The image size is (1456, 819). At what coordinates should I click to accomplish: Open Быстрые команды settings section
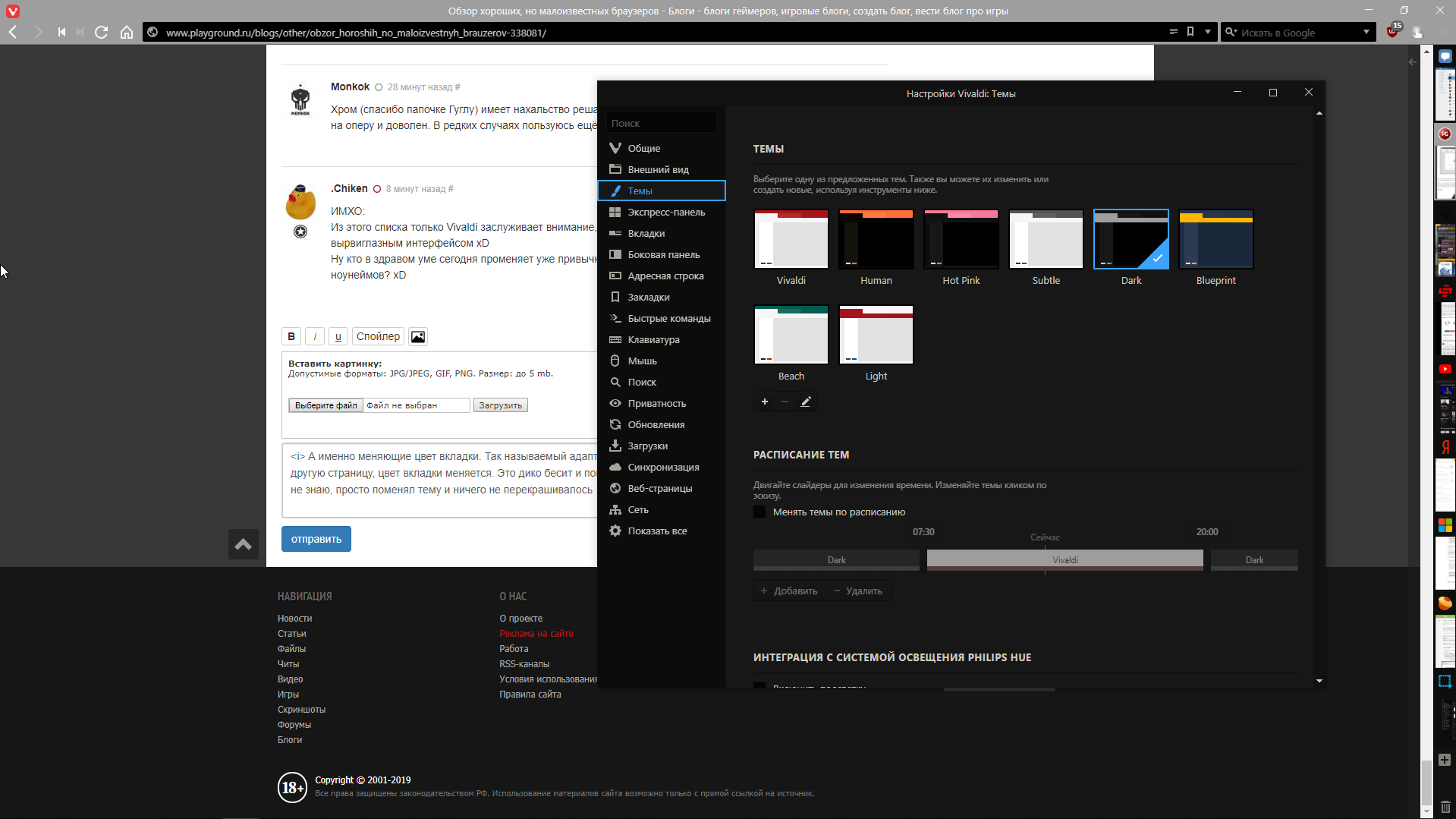[x=662, y=318]
